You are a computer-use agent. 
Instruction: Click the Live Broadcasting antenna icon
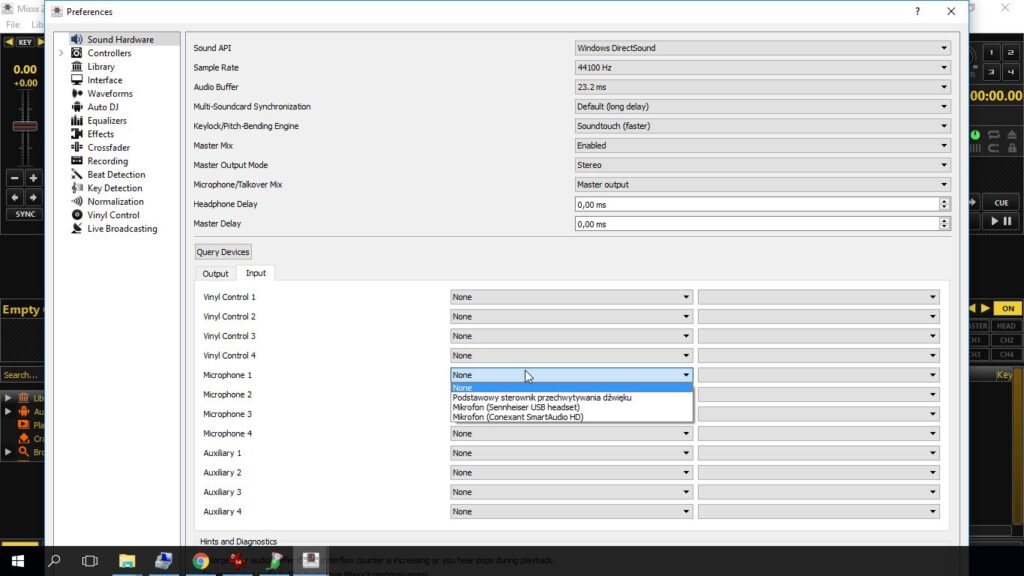(77, 228)
